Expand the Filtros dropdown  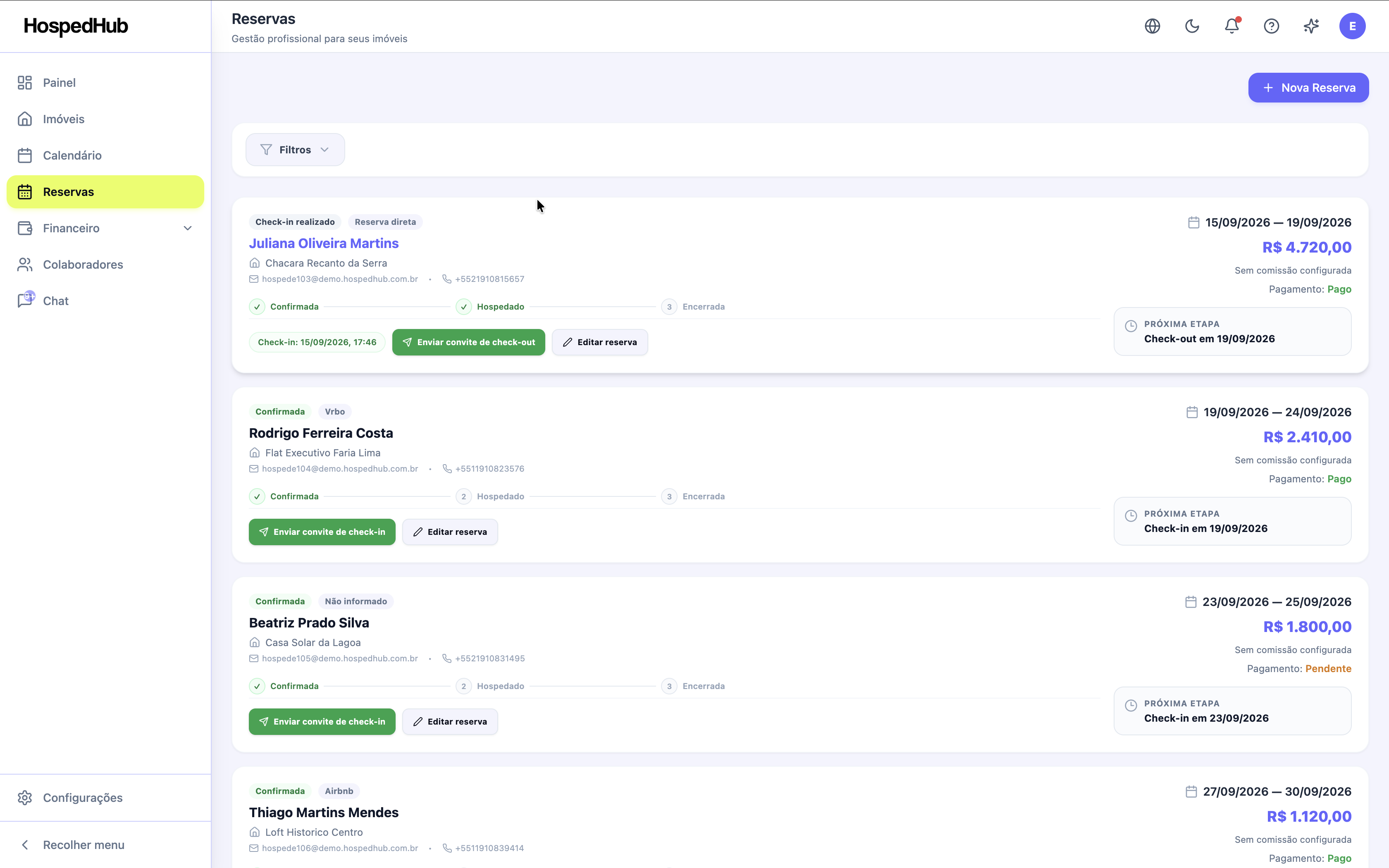tap(295, 150)
